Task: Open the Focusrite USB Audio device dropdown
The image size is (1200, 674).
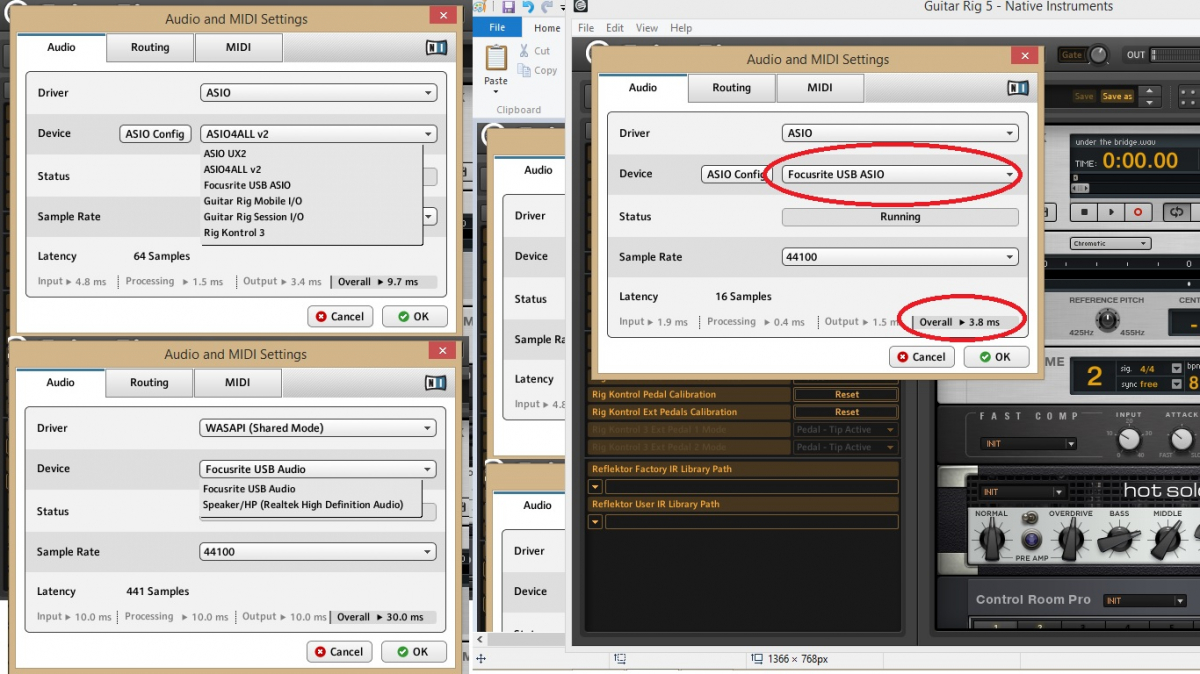Action: (318, 469)
